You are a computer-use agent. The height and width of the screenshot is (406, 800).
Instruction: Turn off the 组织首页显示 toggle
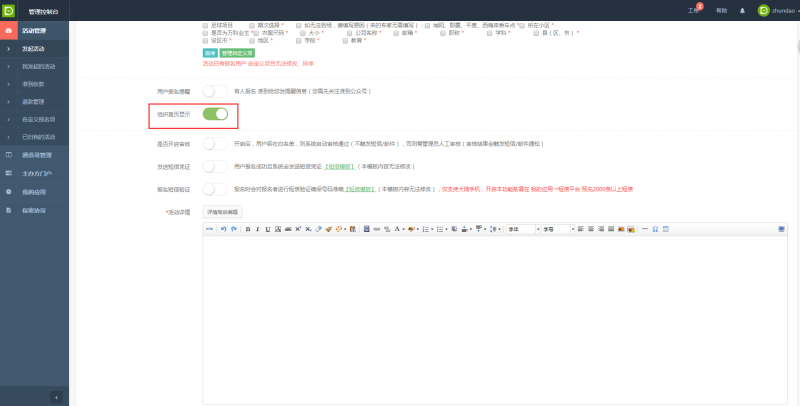[x=215, y=115]
